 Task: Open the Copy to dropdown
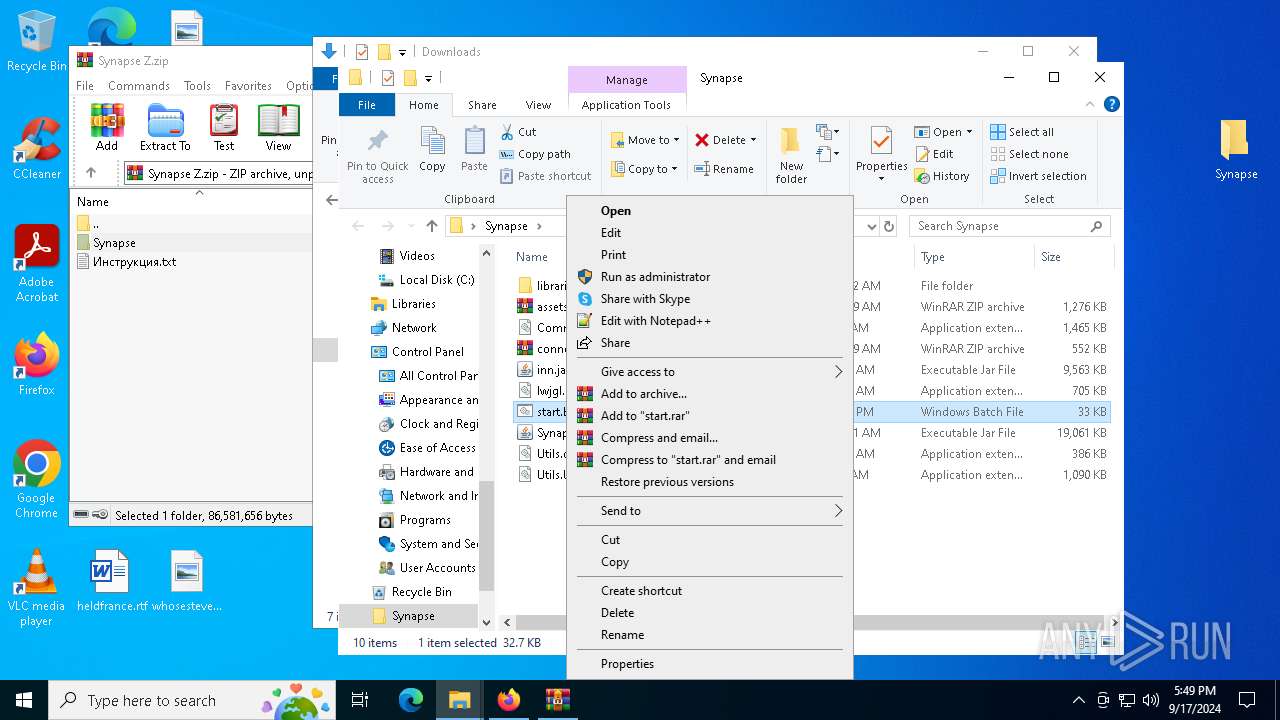(645, 169)
